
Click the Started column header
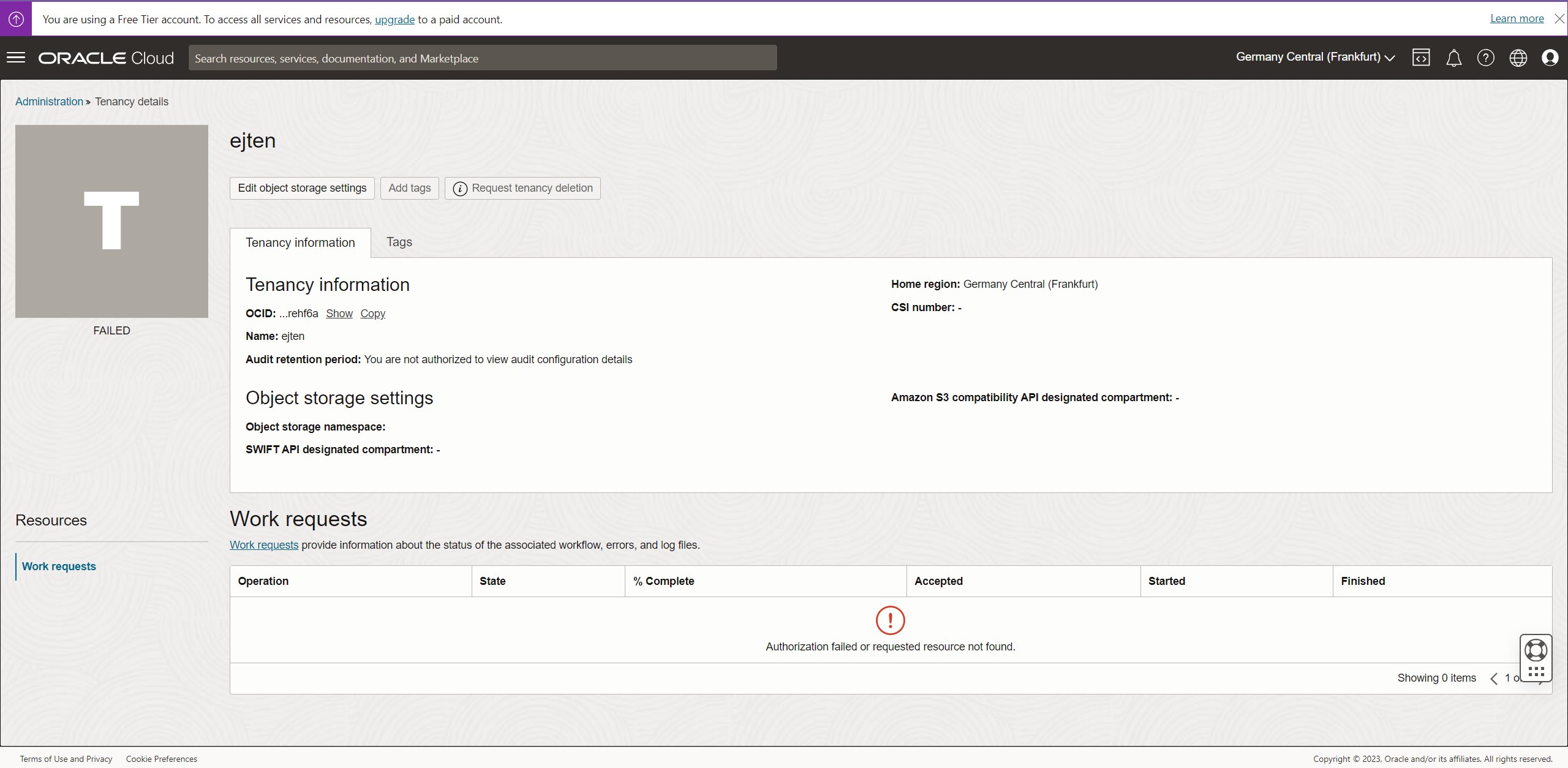(1237, 581)
